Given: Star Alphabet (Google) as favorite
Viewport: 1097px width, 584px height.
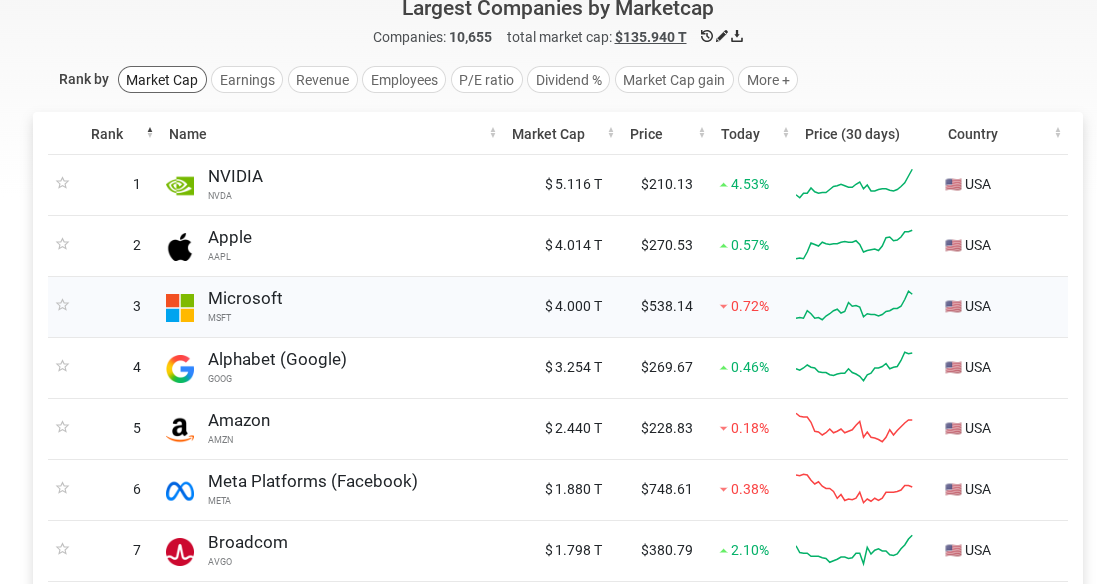Looking at the screenshot, I should point(63,366).
